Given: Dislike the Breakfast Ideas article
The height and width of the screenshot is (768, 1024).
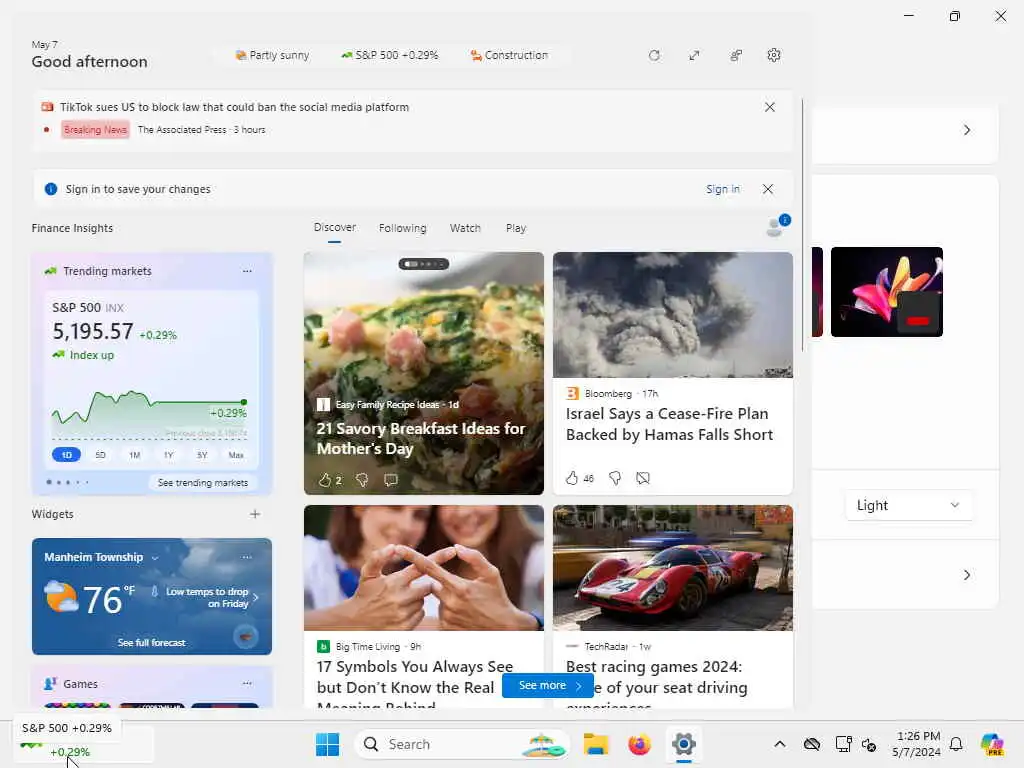Looking at the screenshot, I should [x=362, y=480].
